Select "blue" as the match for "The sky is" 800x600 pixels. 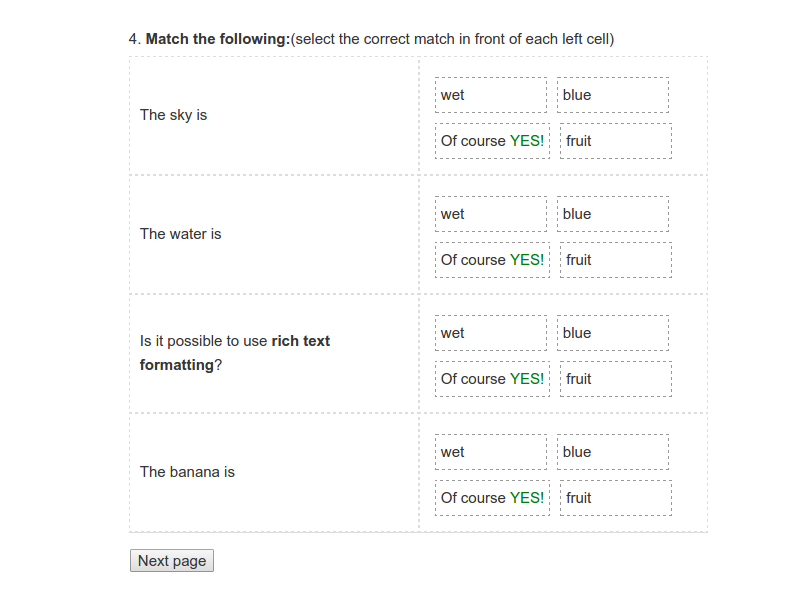[612, 95]
